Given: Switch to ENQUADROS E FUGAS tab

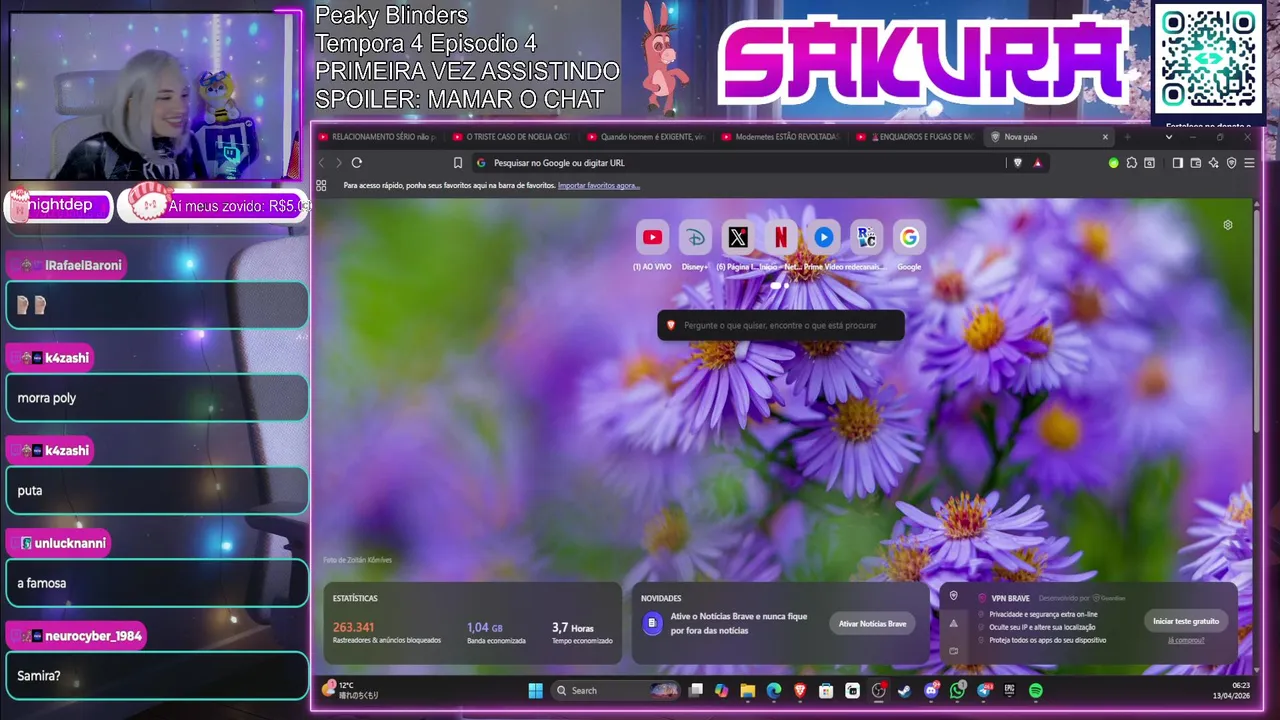Looking at the screenshot, I should tap(915, 137).
